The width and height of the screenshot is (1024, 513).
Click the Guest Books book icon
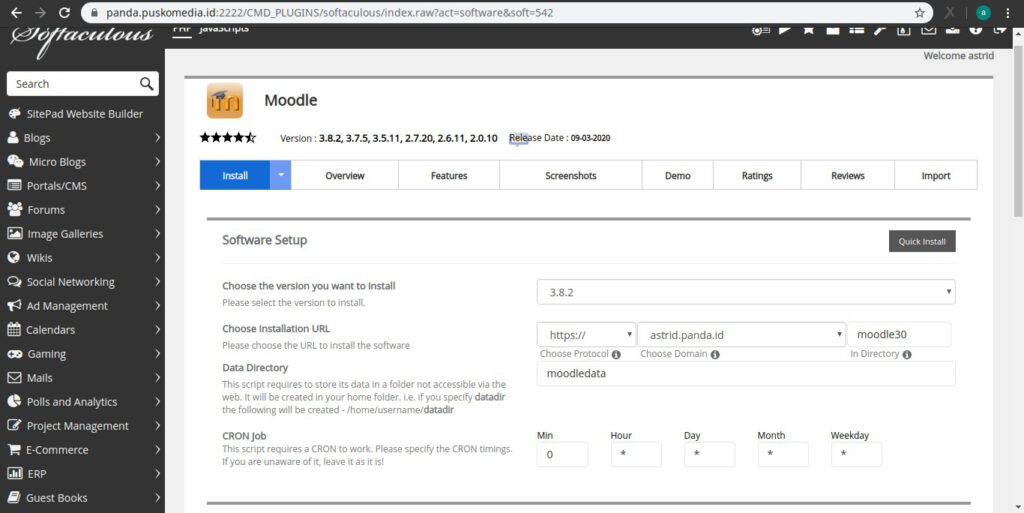coord(14,497)
